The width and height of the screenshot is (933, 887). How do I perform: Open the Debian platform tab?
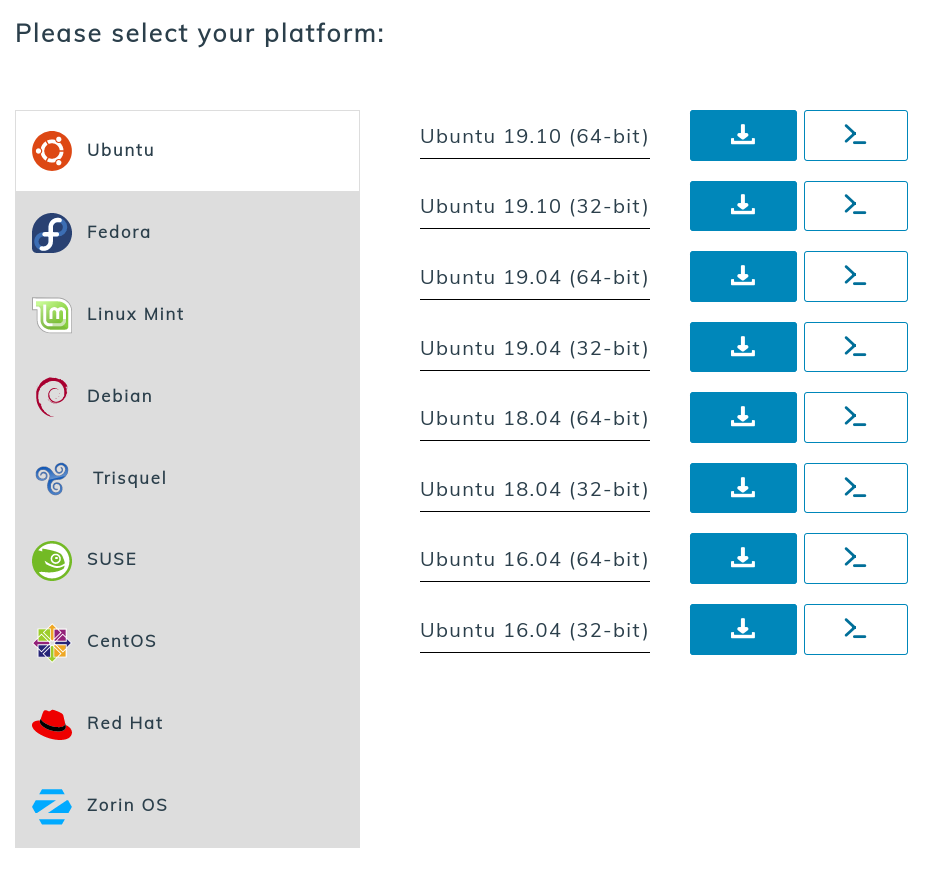(187, 397)
